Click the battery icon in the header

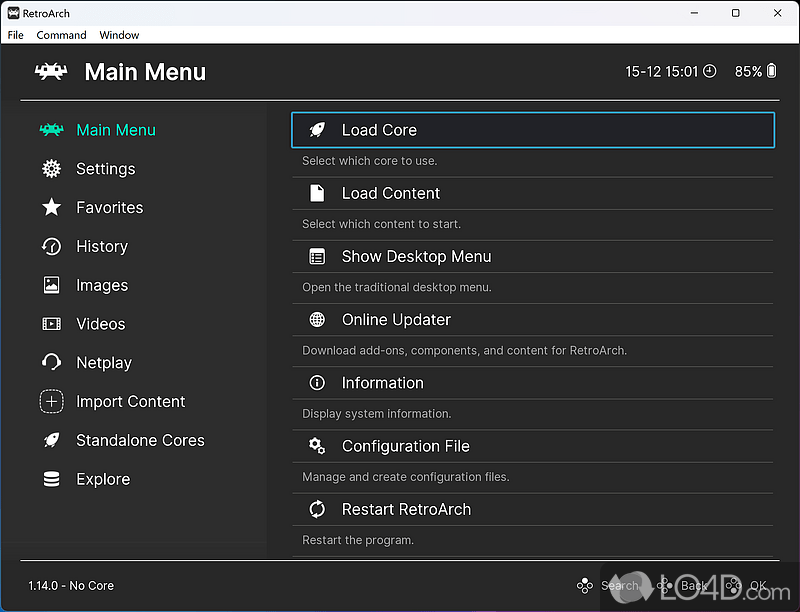(771, 71)
